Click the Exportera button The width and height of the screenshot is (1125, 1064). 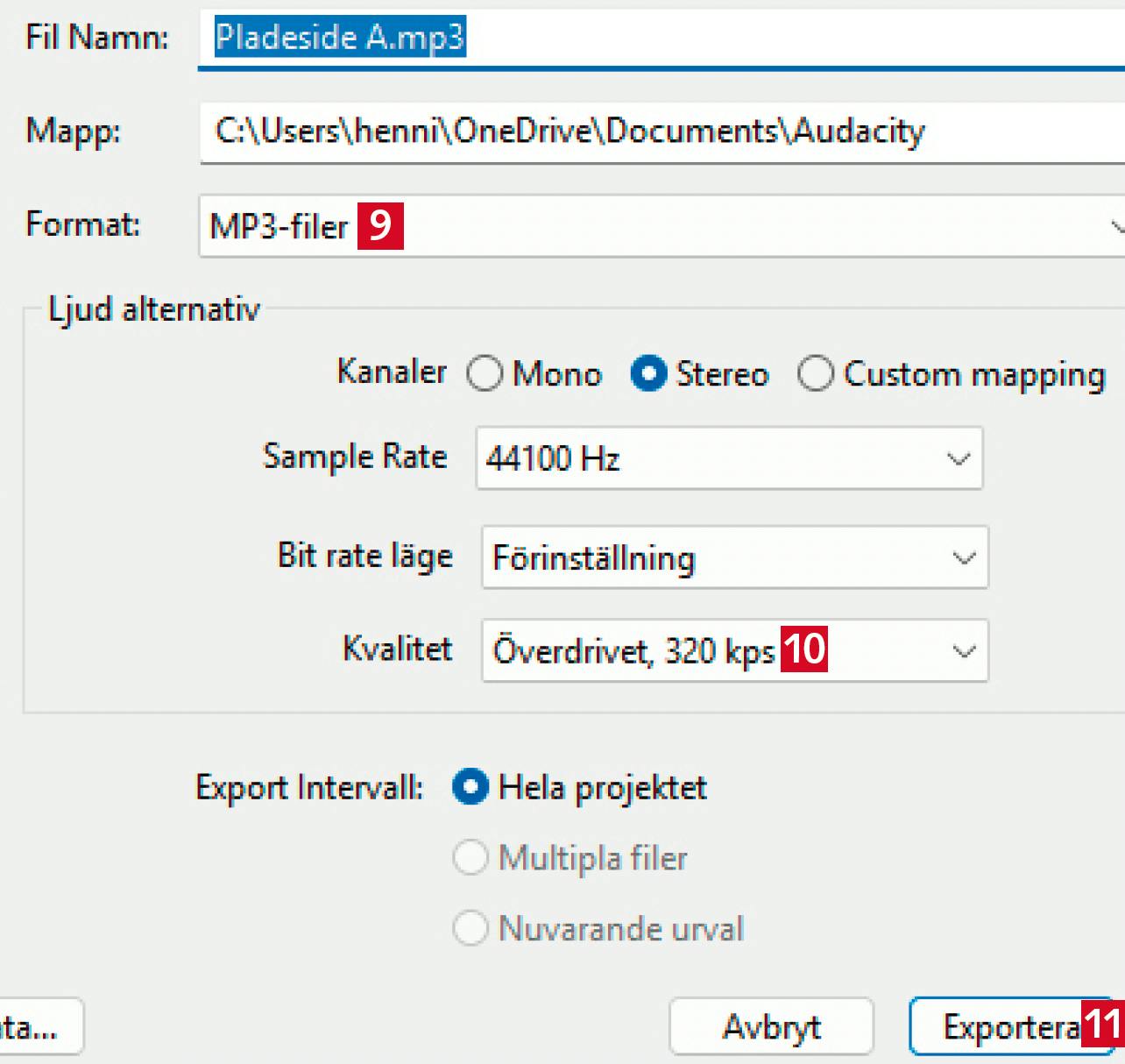click(x=1009, y=1026)
